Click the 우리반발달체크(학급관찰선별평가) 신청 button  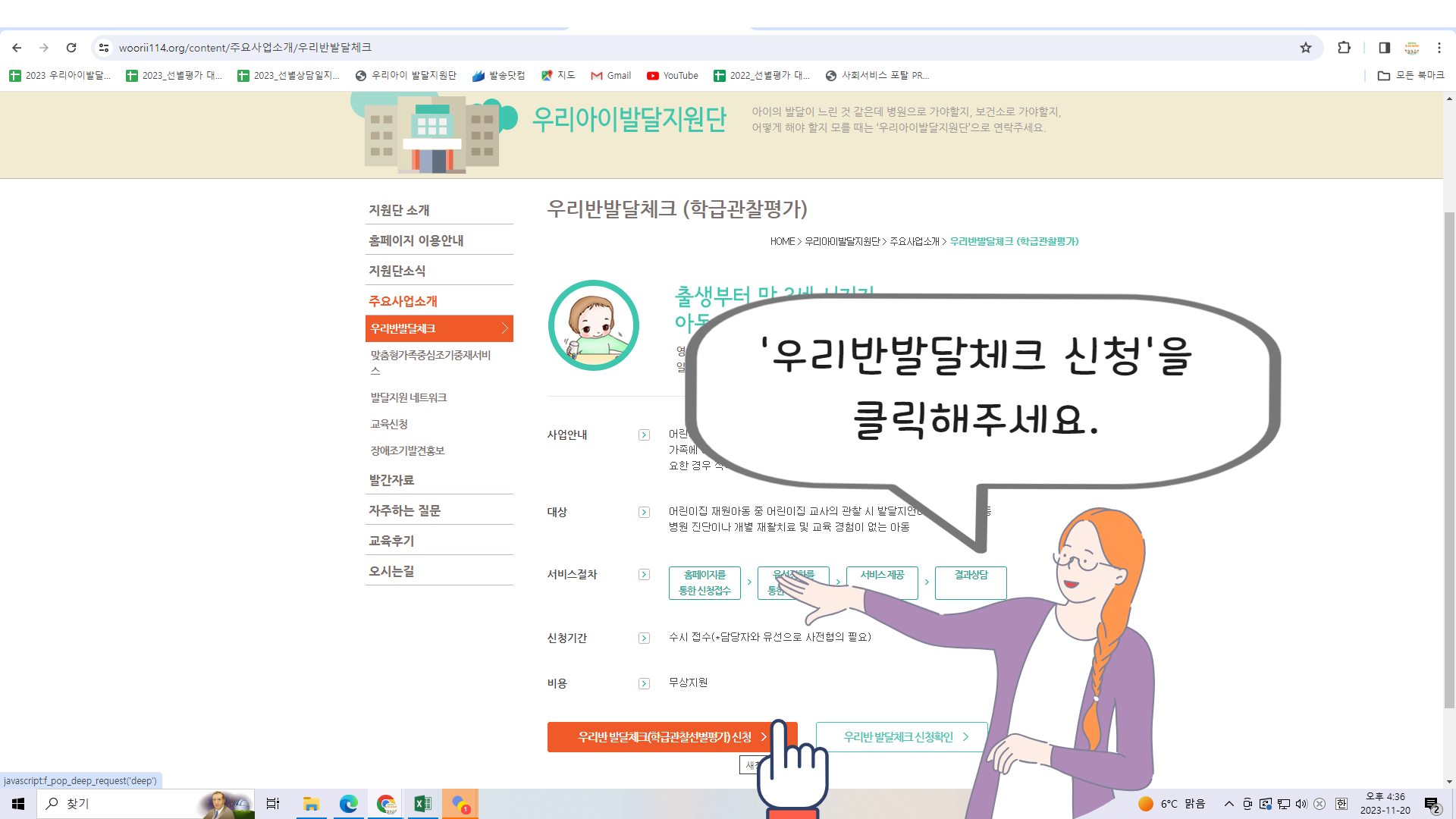(664, 737)
